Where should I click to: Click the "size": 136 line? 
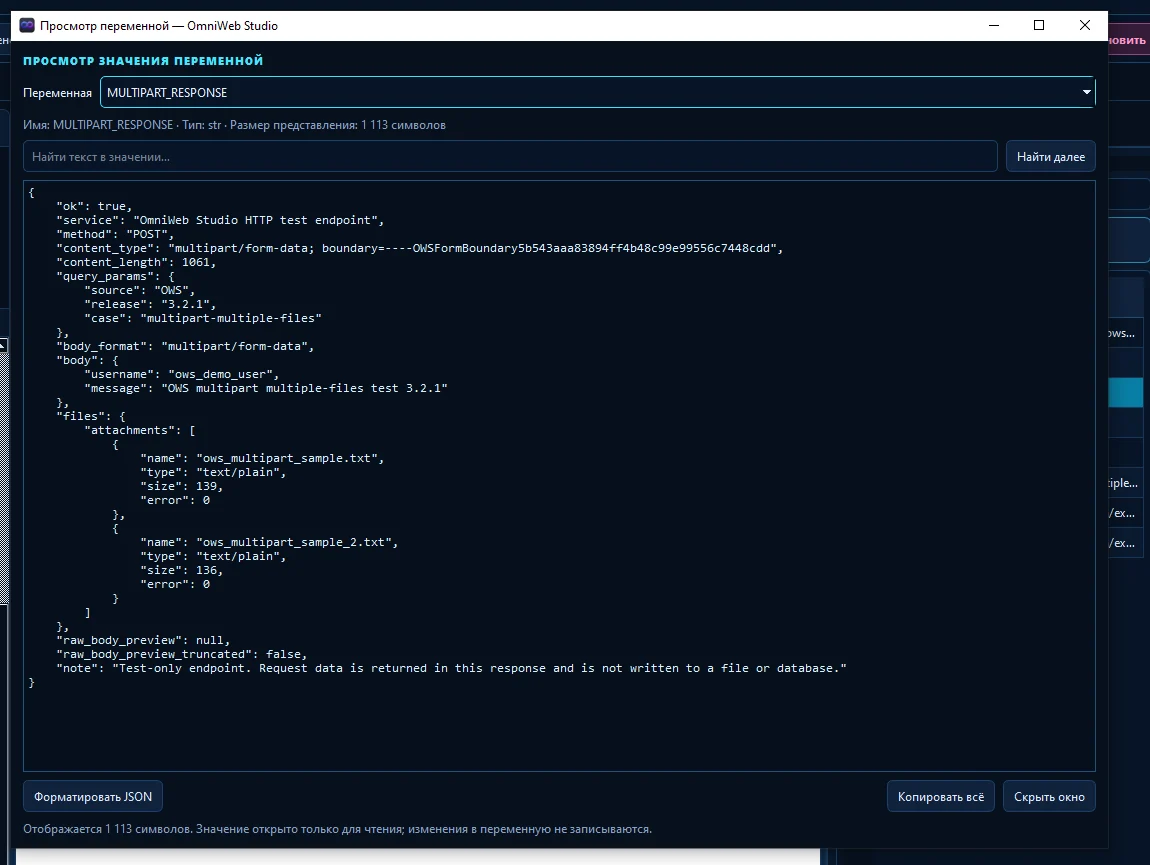coord(181,570)
